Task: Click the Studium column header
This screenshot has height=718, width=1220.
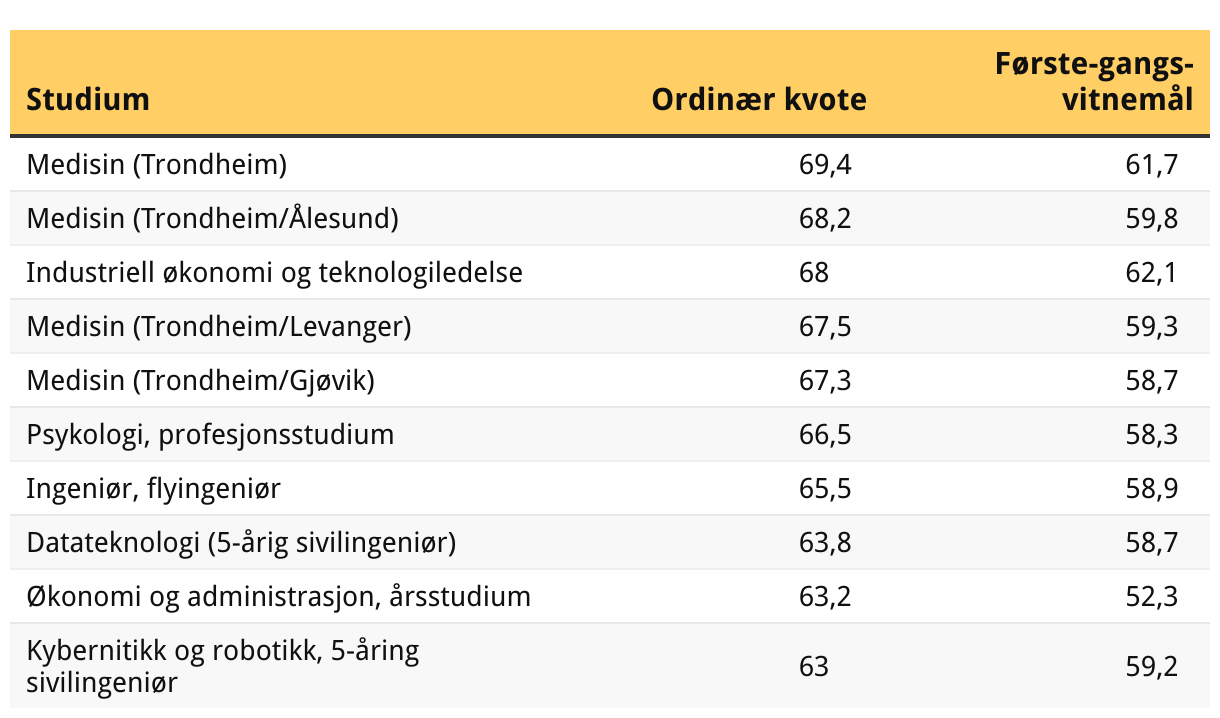Action: point(88,99)
